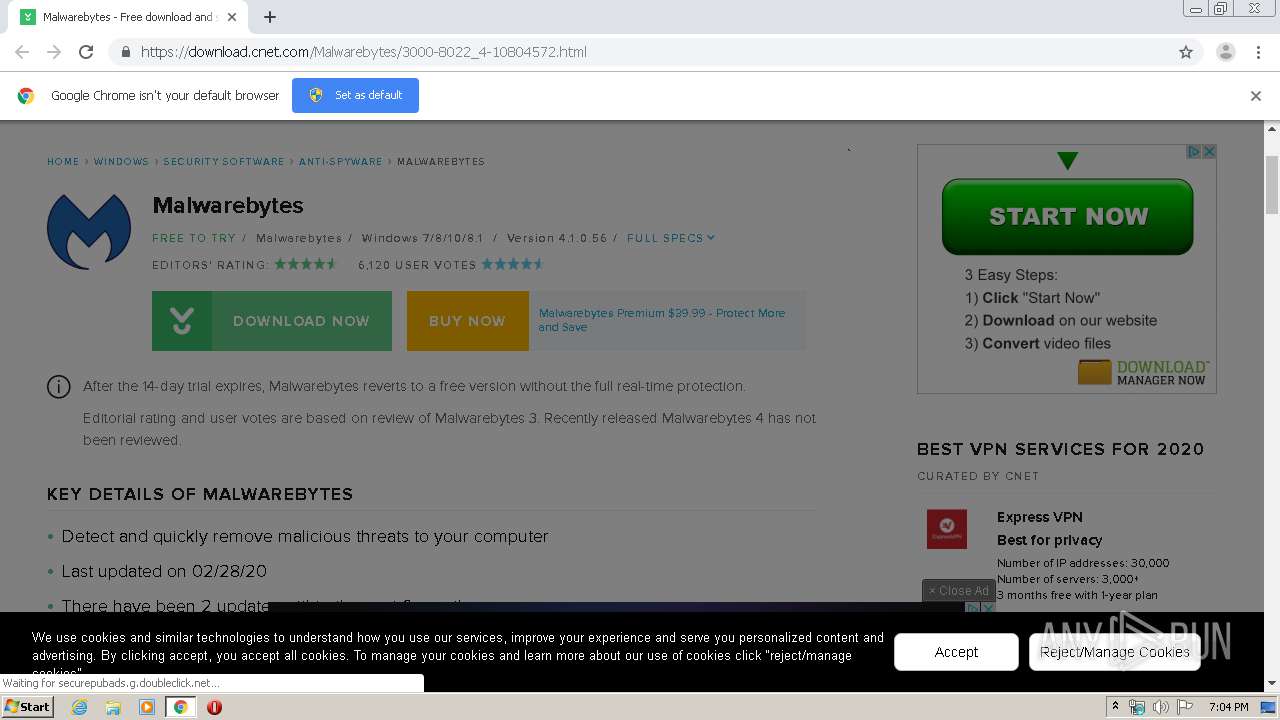Screen dimensions: 1280x720
Task: Click the info circle icon by trial note
Action: click(x=59, y=387)
